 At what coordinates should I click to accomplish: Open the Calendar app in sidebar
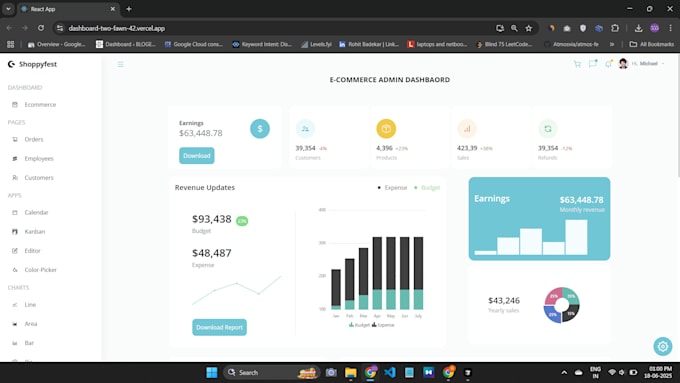(36, 212)
